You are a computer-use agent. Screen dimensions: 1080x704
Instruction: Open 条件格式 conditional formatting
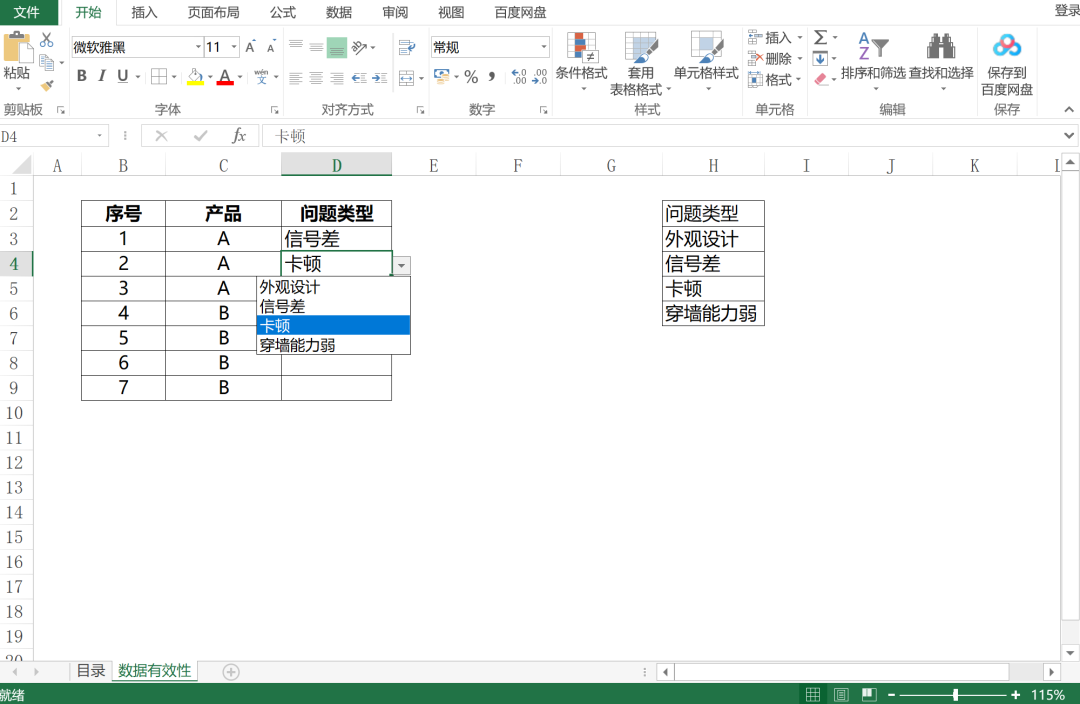click(581, 61)
